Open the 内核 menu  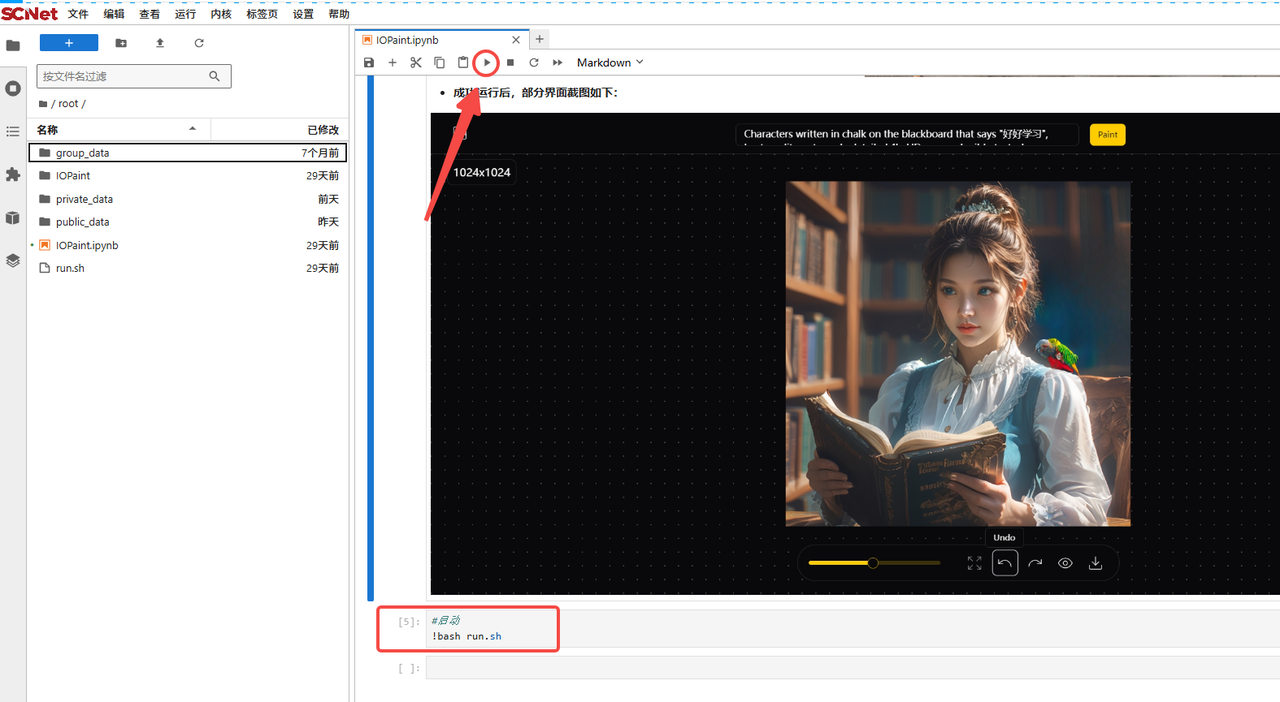(221, 14)
